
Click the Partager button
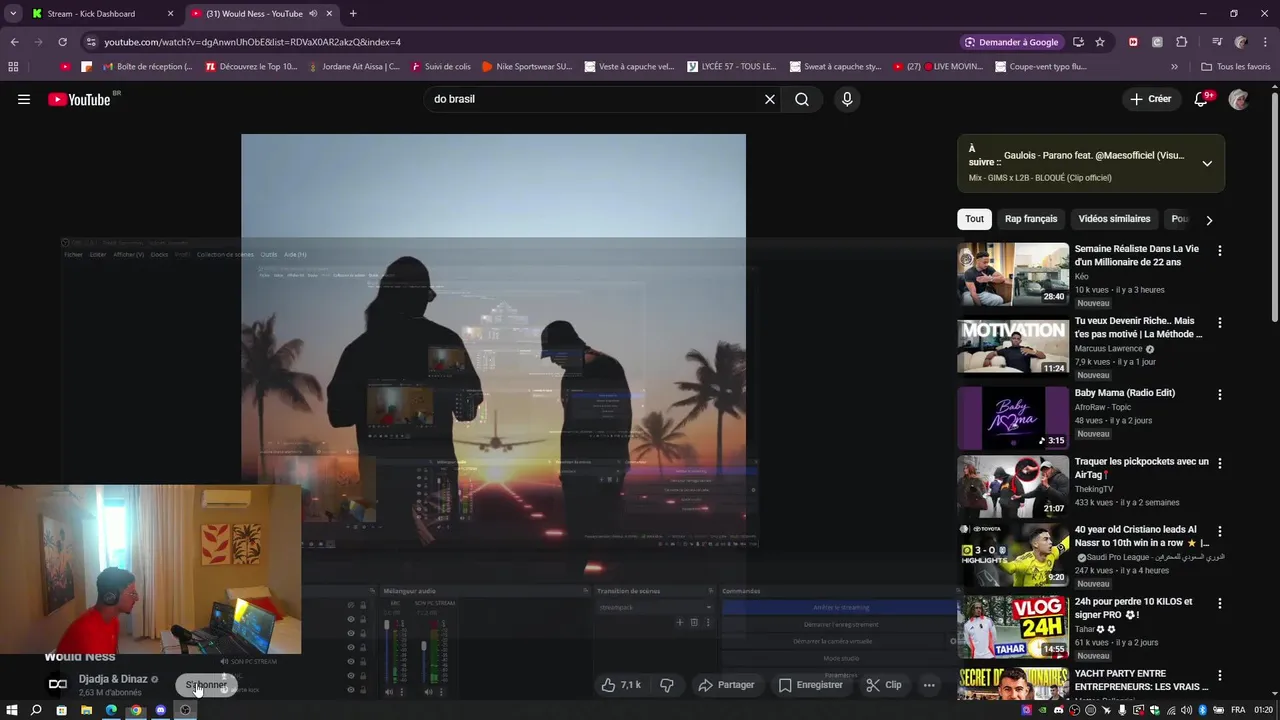[x=726, y=685]
